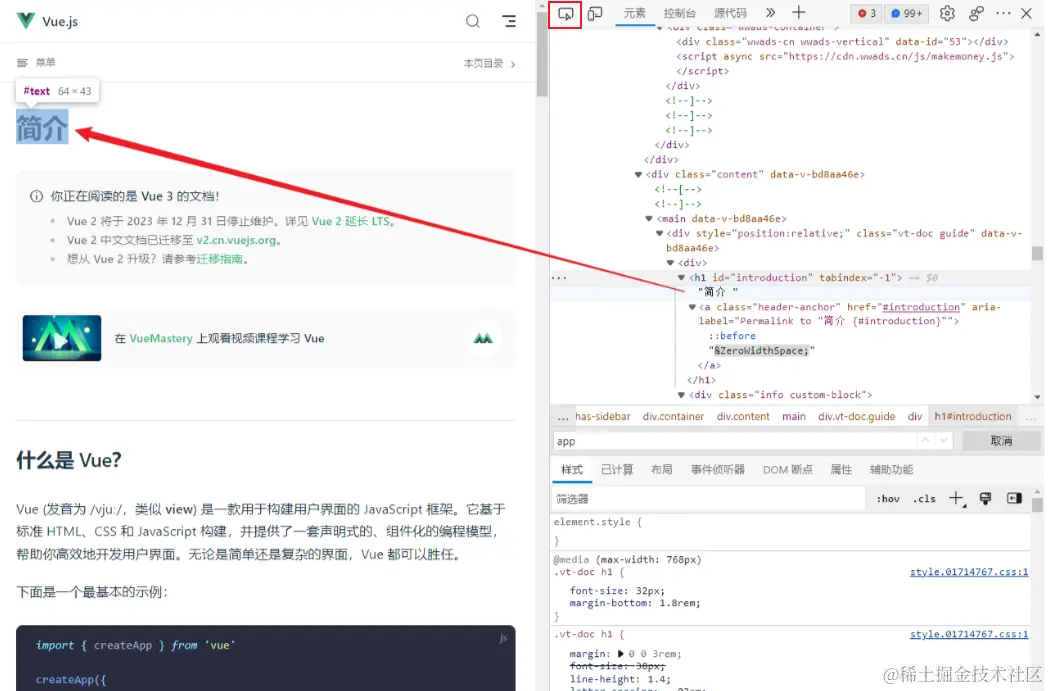
Task: Select the 已计算 Computed tab
Action: pyautogui.click(x=617, y=470)
